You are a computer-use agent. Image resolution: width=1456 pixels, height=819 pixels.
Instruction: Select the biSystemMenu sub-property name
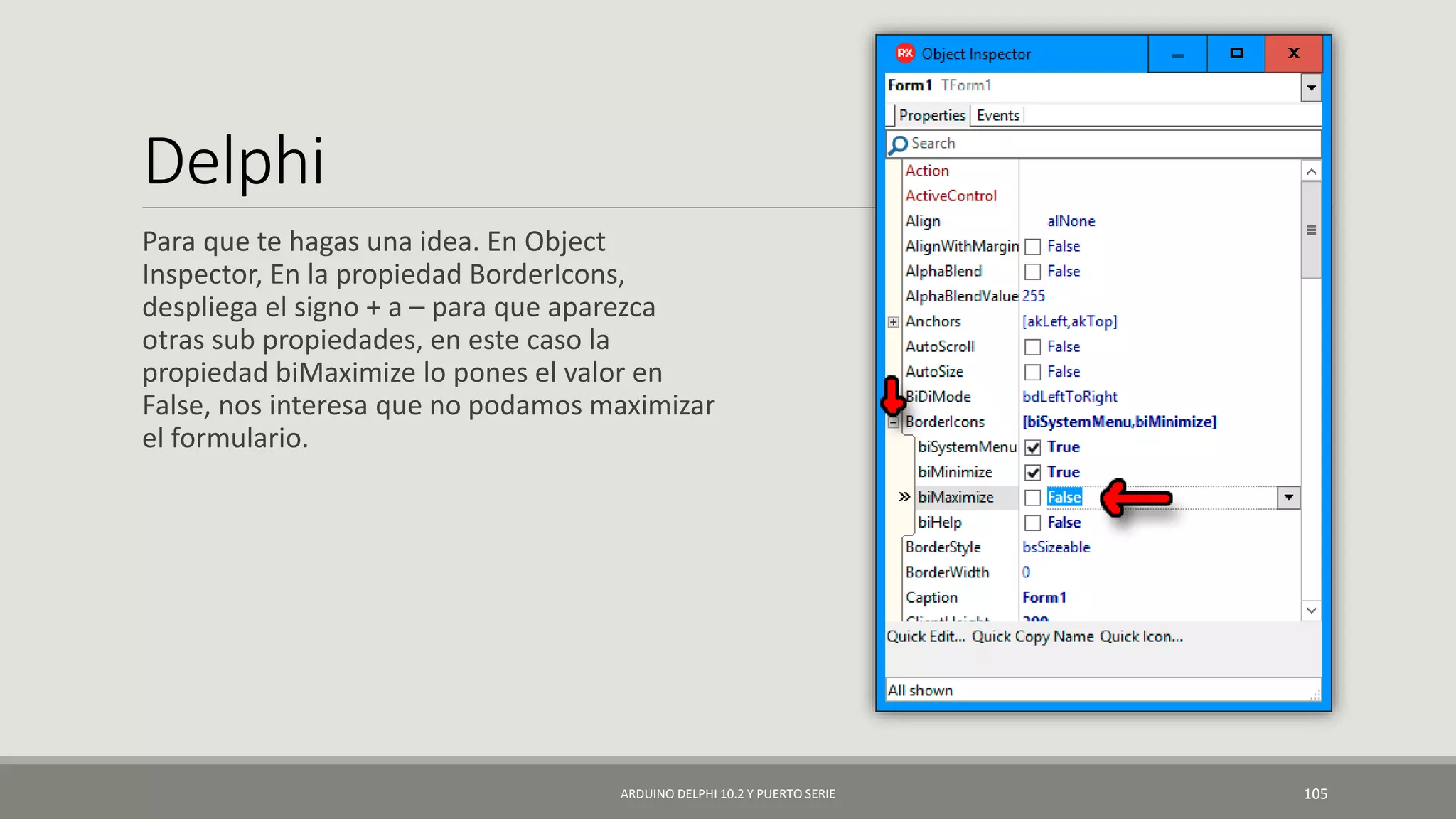click(x=967, y=446)
